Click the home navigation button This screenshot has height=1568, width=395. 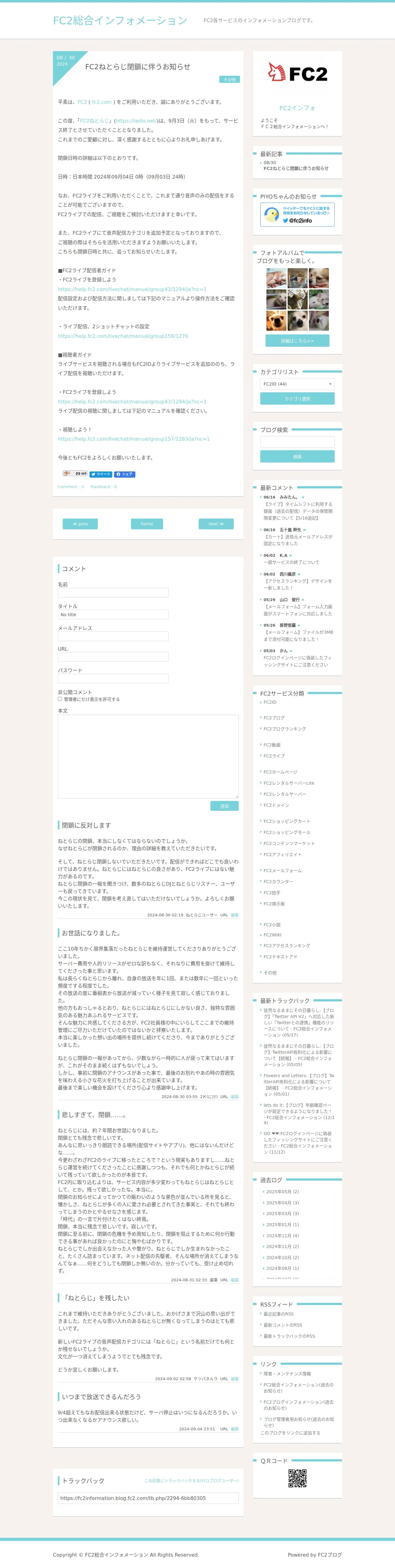(x=147, y=524)
